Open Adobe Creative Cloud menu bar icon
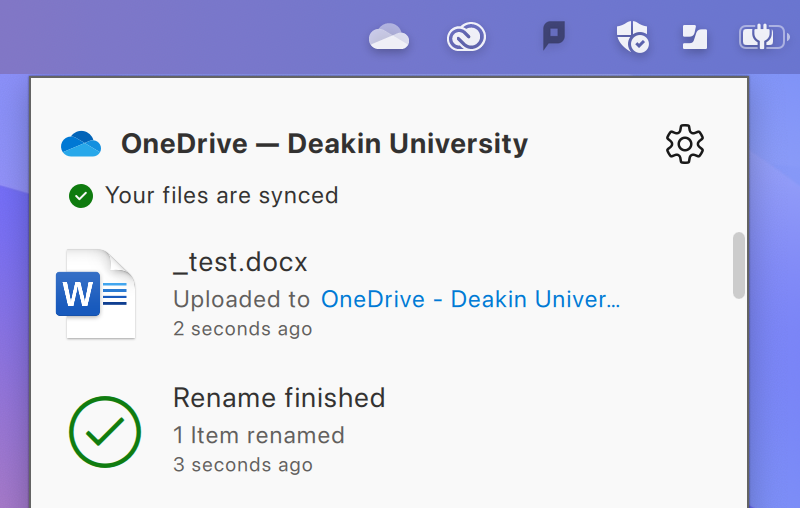800x508 pixels. (x=466, y=38)
